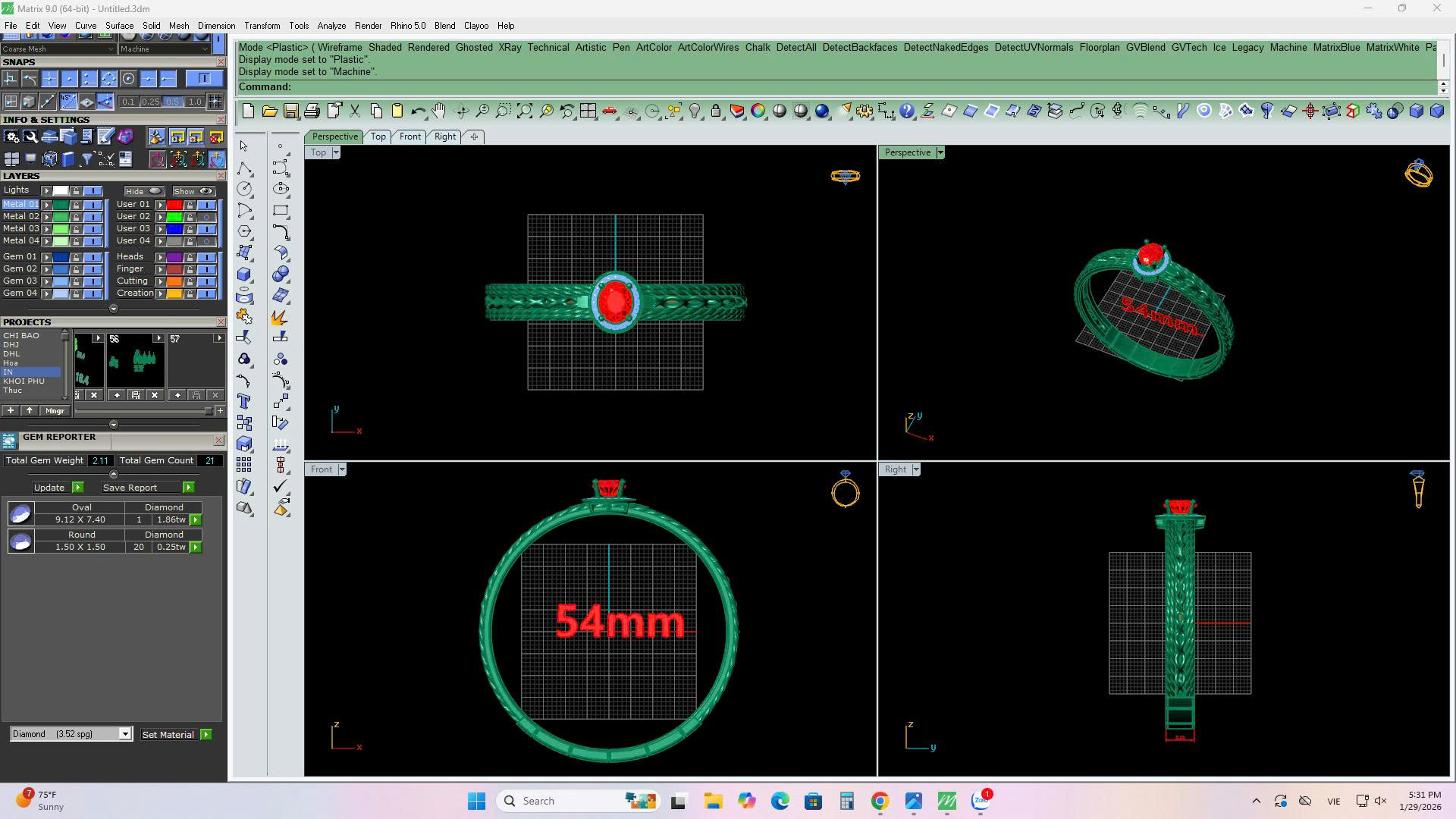The height and width of the screenshot is (819, 1456).
Task: Click the light bulb hide icon
Action: tap(694, 111)
